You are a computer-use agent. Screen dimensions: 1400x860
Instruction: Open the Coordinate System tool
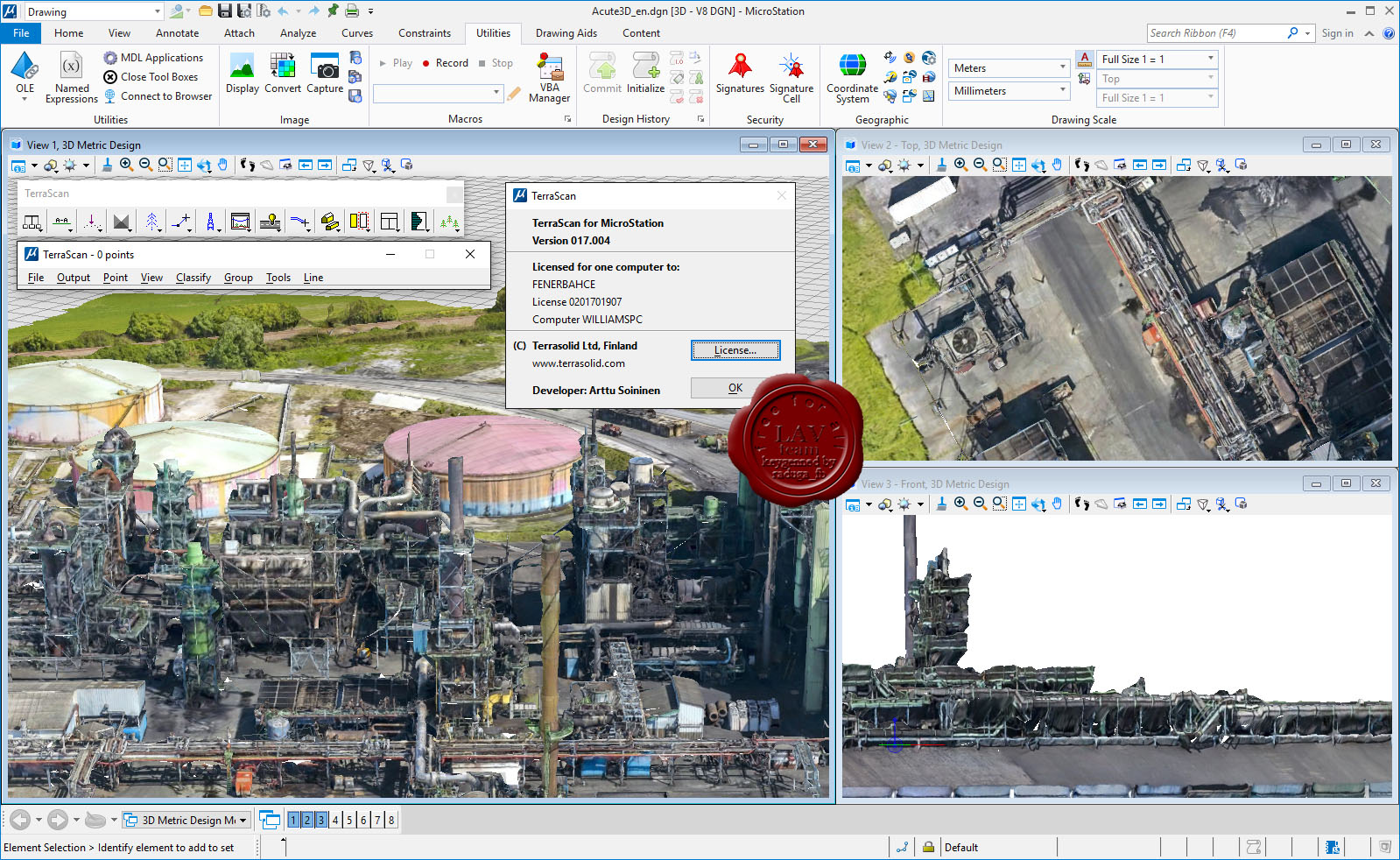852,78
